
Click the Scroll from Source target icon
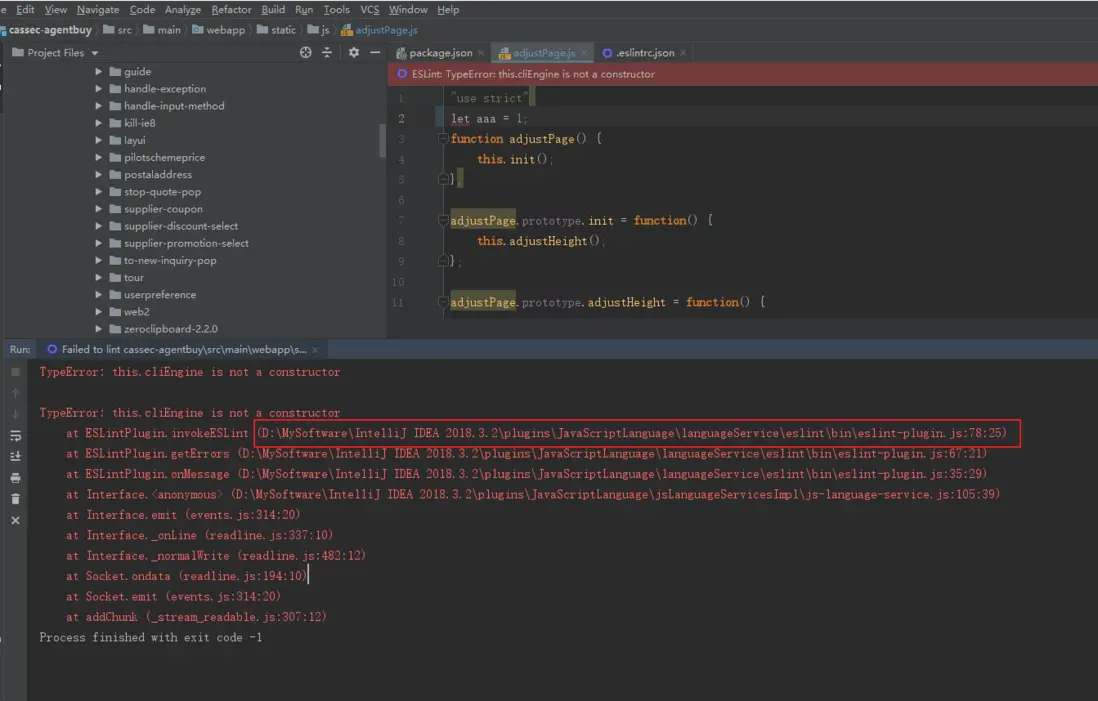(x=306, y=53)
